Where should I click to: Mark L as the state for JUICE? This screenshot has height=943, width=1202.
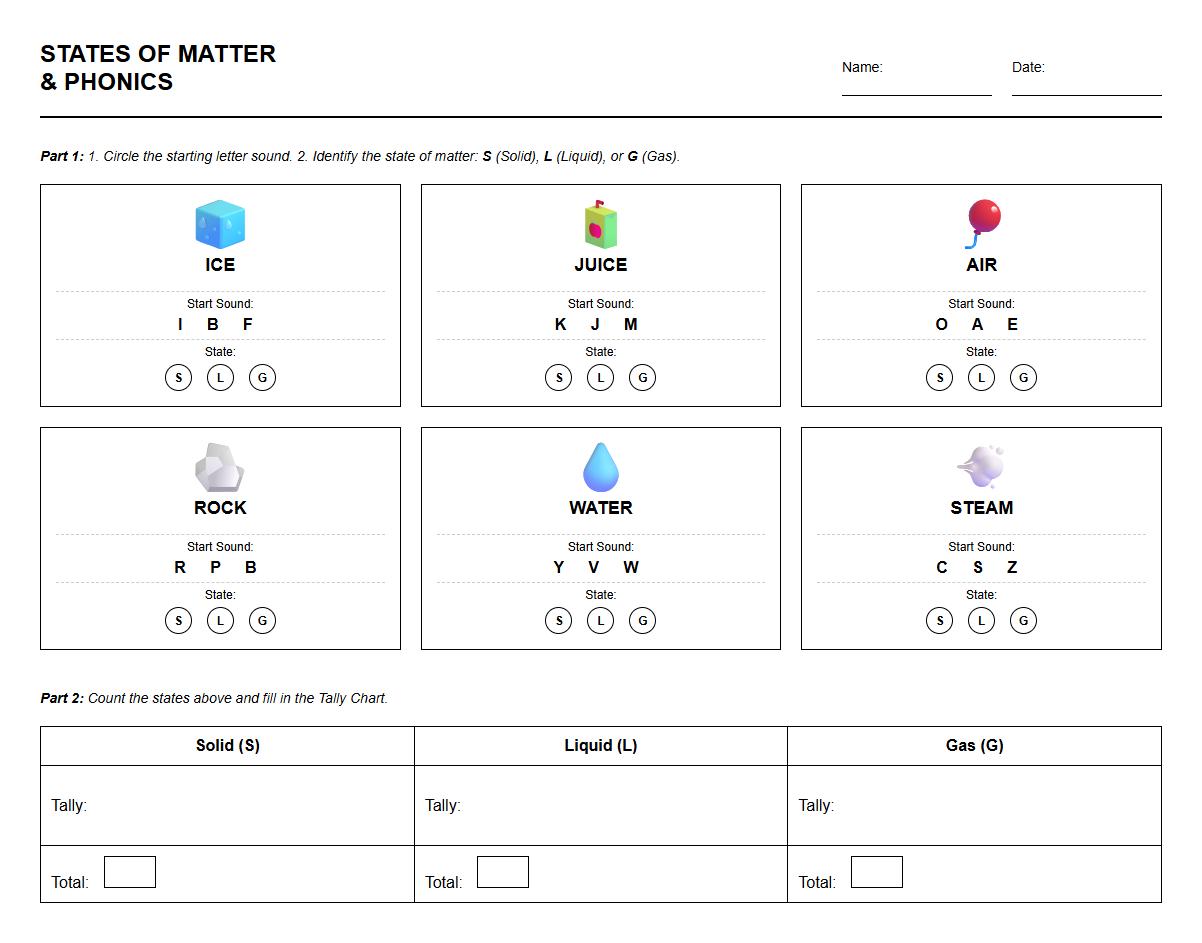click(600, 377)
